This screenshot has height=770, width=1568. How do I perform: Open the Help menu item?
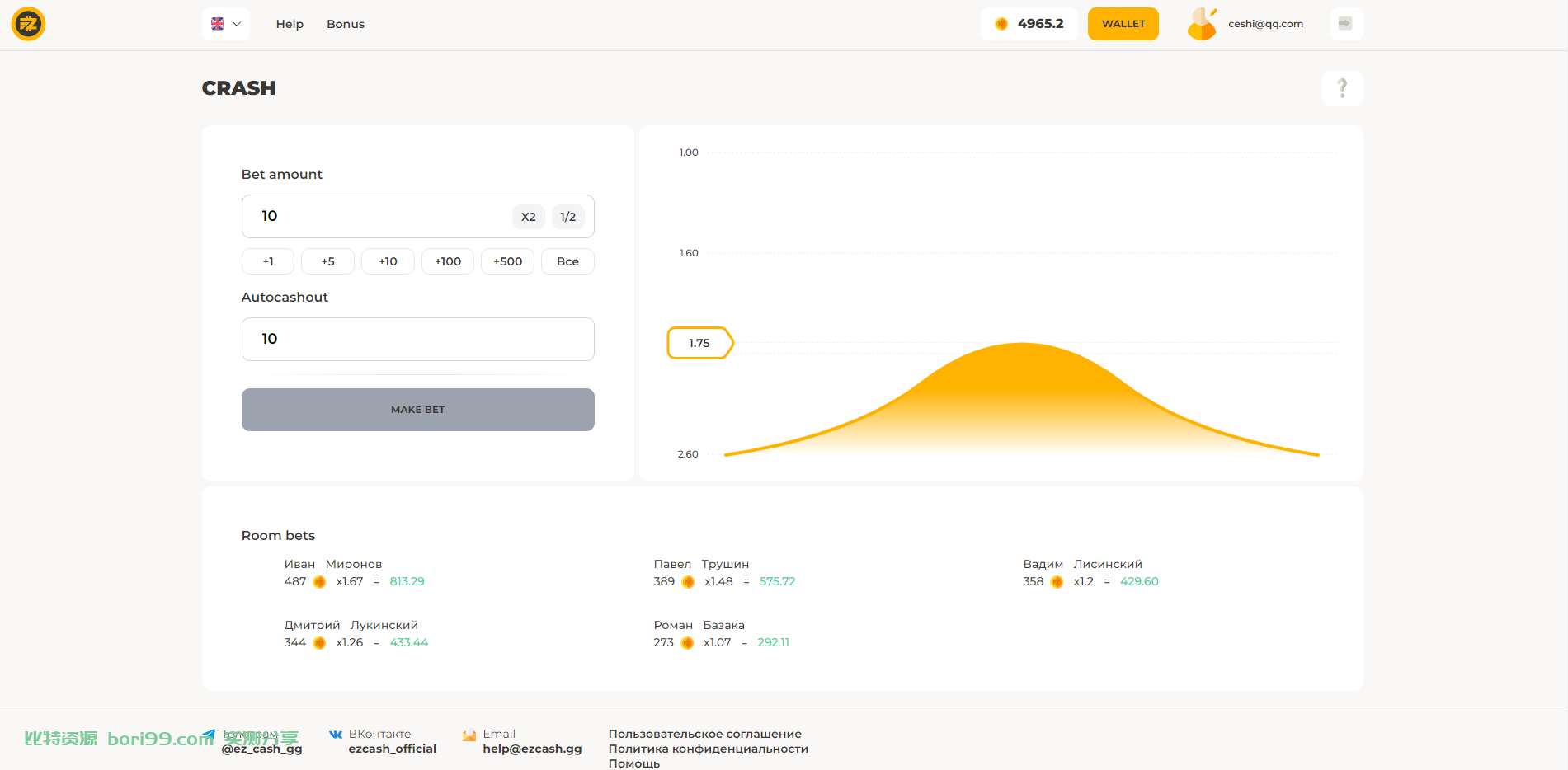pyautogui.click(x=290, y=24)
